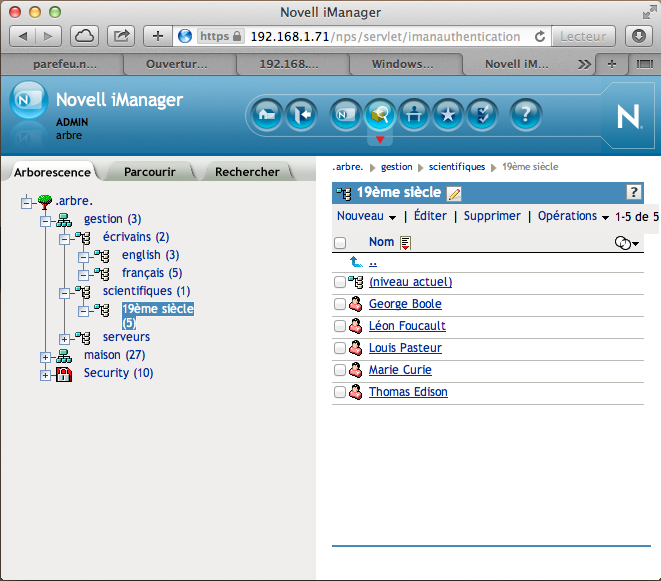Click the address bar URL field
This screenshot has width=661, height=581.
(x=386, y=37)
